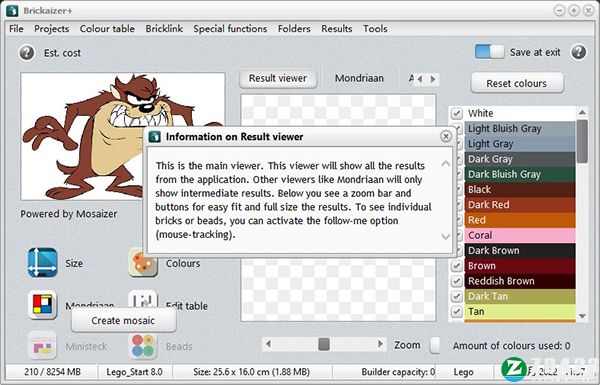Click the Brickaizer+ app icon in title bar
The height and width of the screenshot is (385, 600).
click(x=12, y=10)
